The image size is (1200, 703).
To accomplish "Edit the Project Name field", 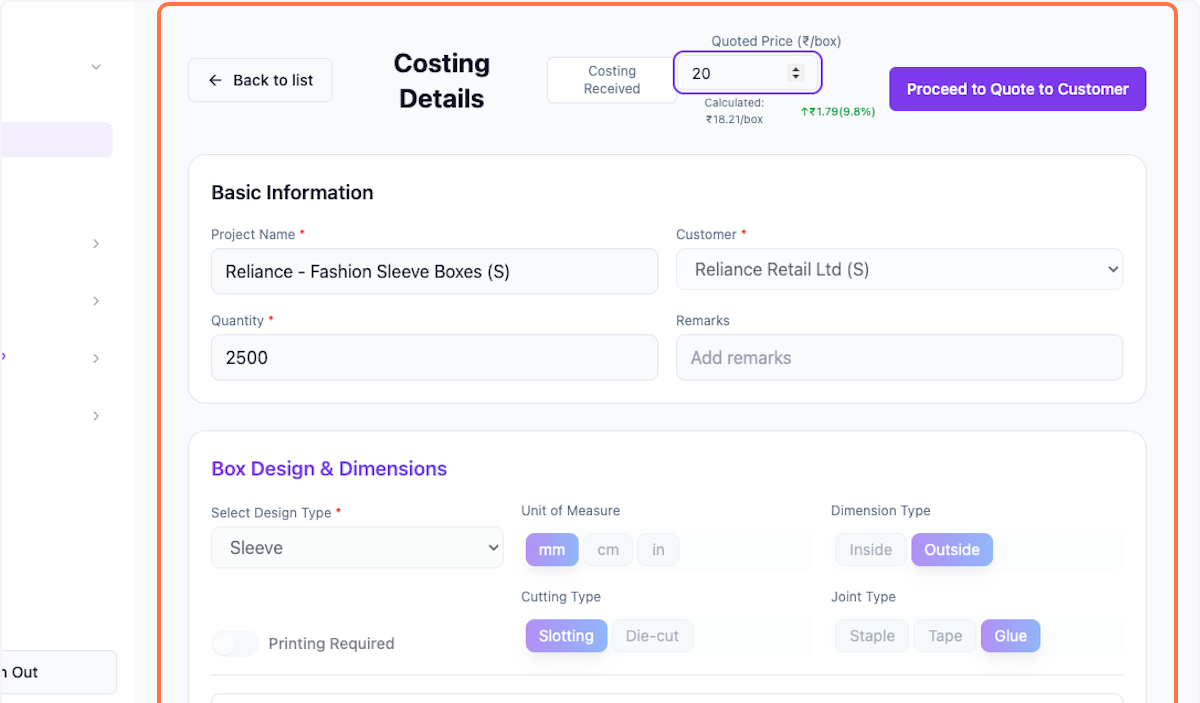I will (x=434, y=271).
